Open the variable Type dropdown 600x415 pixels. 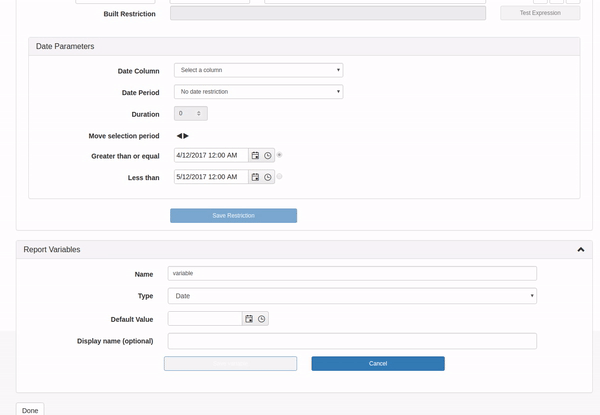(352, 296)
